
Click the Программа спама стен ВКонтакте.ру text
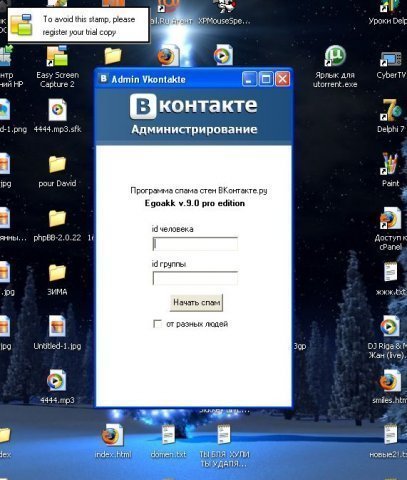pyautogui.click(x=199, y=191)
